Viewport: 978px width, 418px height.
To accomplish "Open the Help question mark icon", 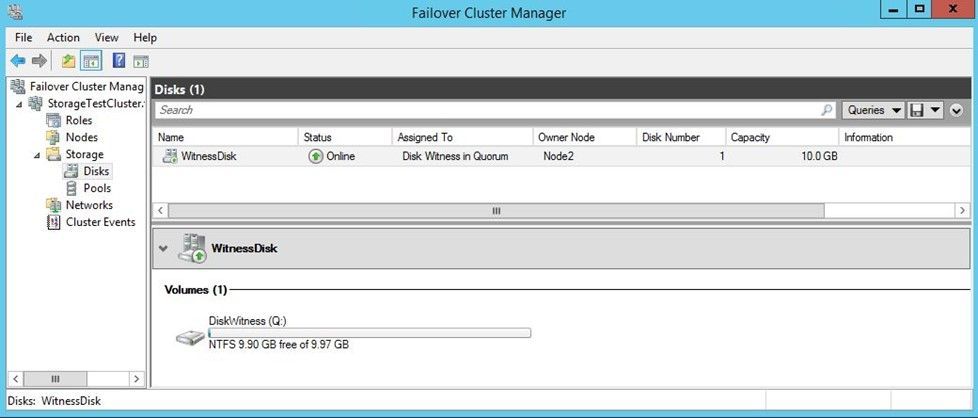I will (x=119, y=61).
